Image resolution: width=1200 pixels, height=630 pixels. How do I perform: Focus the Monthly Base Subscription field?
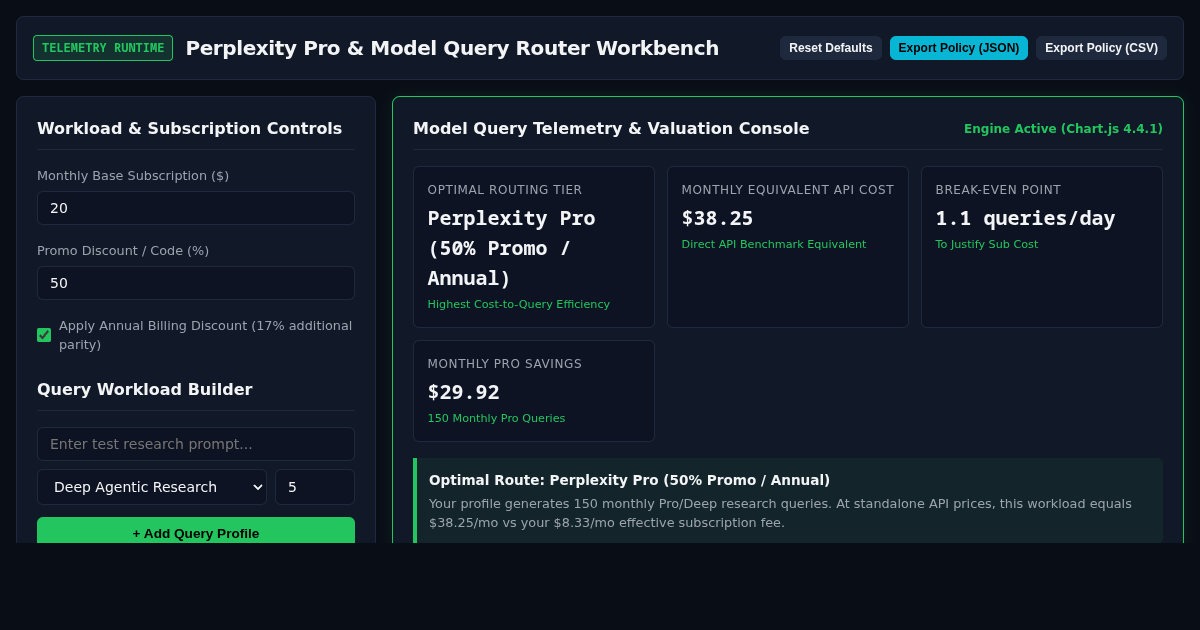(196, 208)
